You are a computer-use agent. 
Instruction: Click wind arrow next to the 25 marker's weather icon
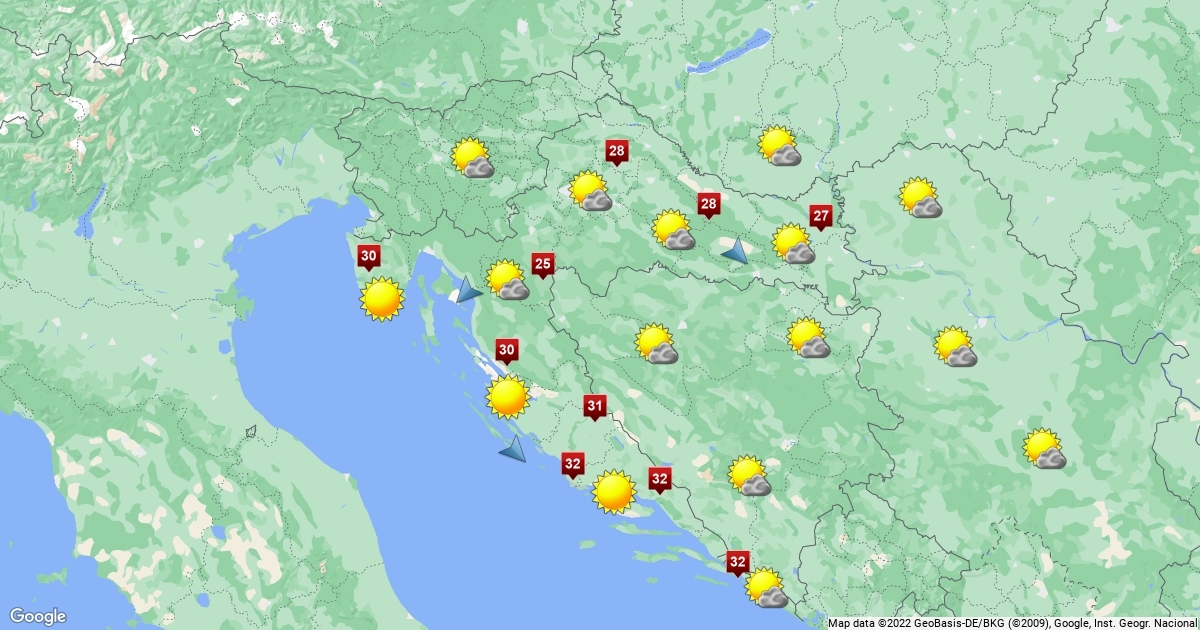click(x=467, y=291)
